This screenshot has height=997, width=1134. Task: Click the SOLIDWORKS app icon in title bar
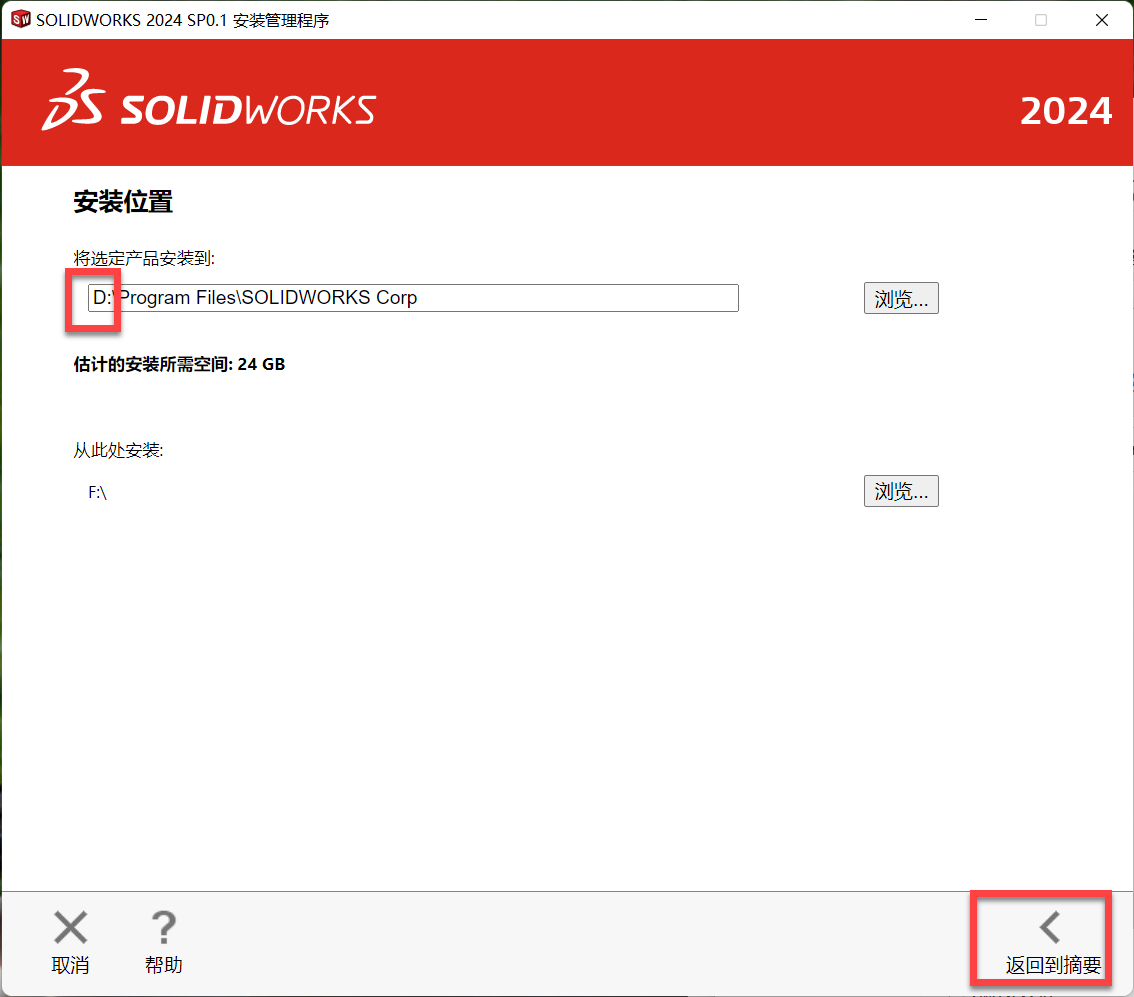point(20,20)
